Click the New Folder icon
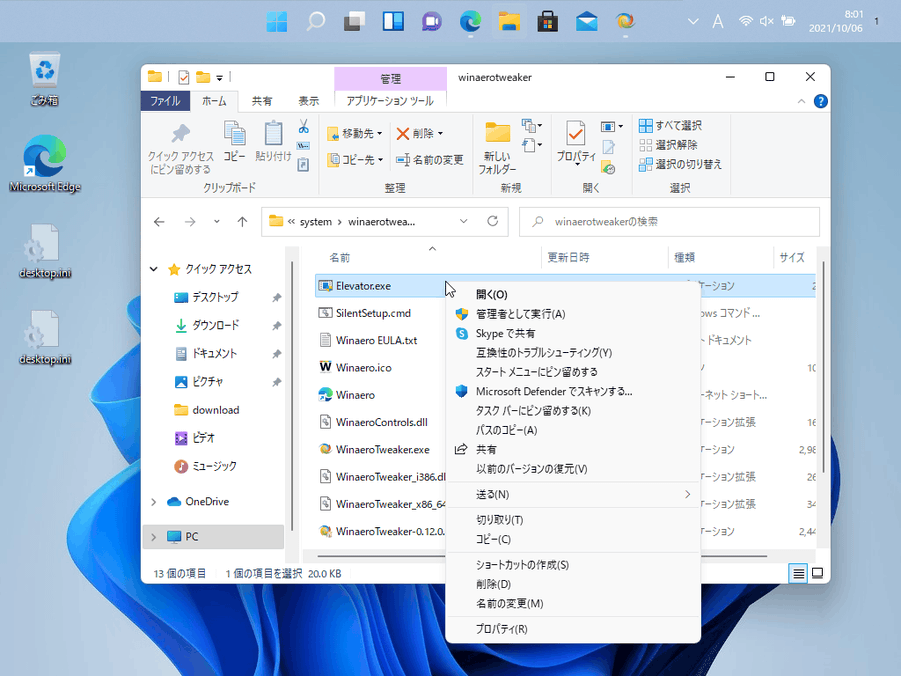Screen dimensions: 901x676 (x=497, y=133)
